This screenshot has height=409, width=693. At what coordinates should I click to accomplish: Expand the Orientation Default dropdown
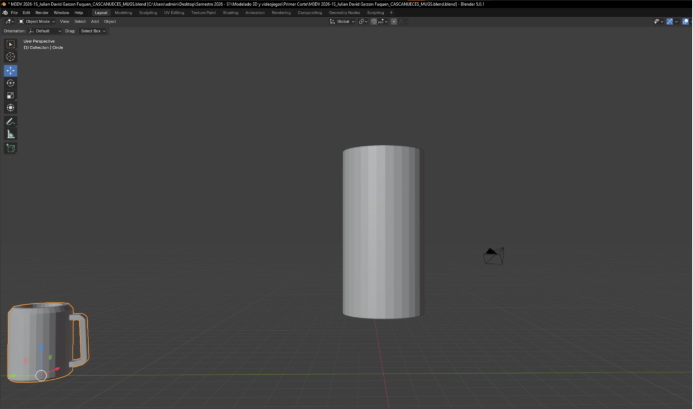tap(45, 31)
